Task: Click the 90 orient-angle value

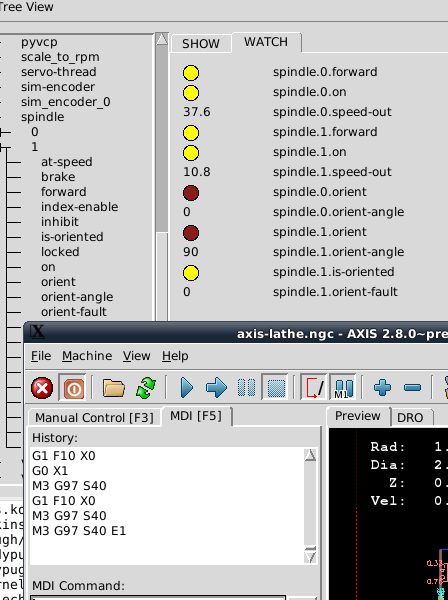Action: tap(191, 252)
